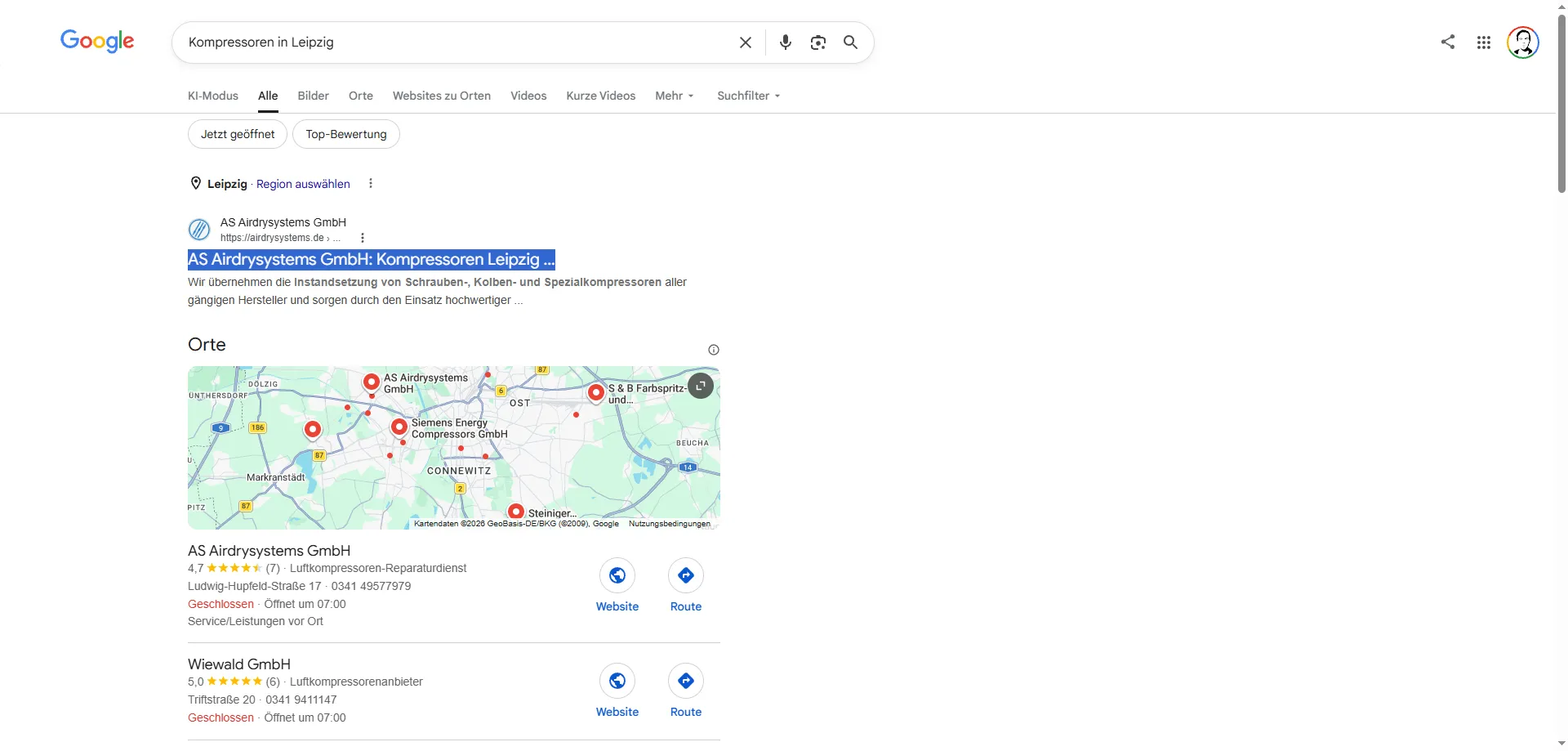Open three-dot menu next to Leipzig region
1568x751 pixels.
370,183
